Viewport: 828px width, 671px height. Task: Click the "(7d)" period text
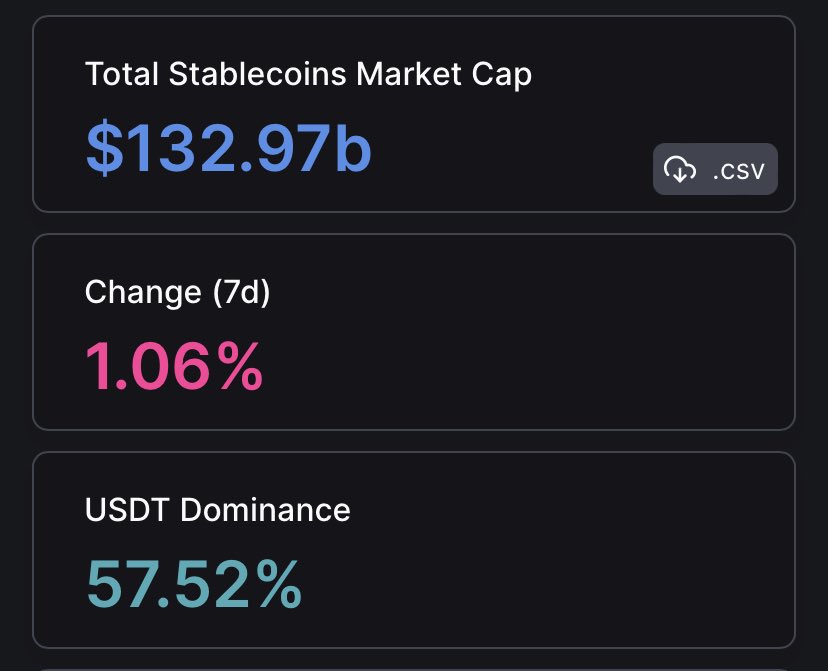239,292
